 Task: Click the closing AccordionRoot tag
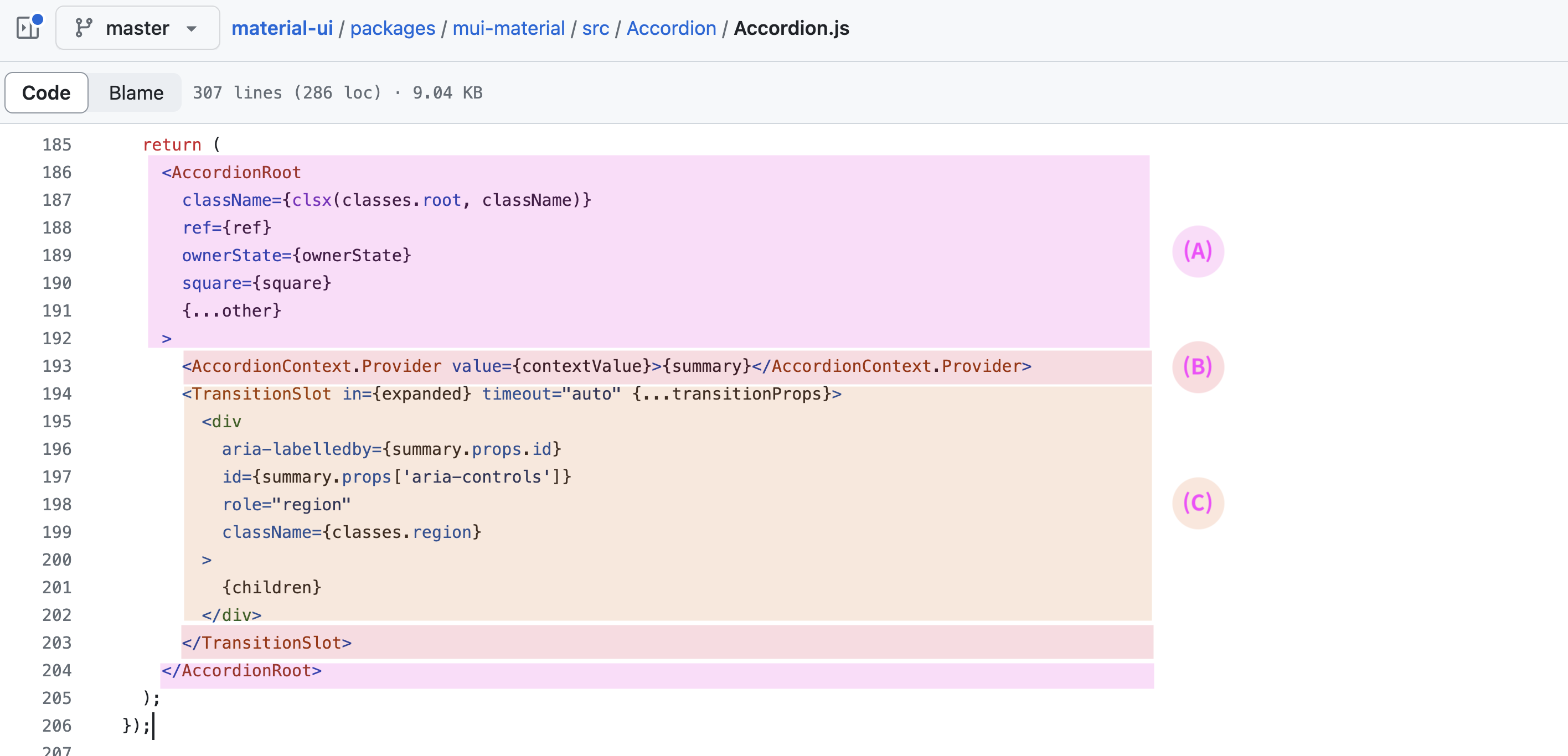tap(241, 670)
